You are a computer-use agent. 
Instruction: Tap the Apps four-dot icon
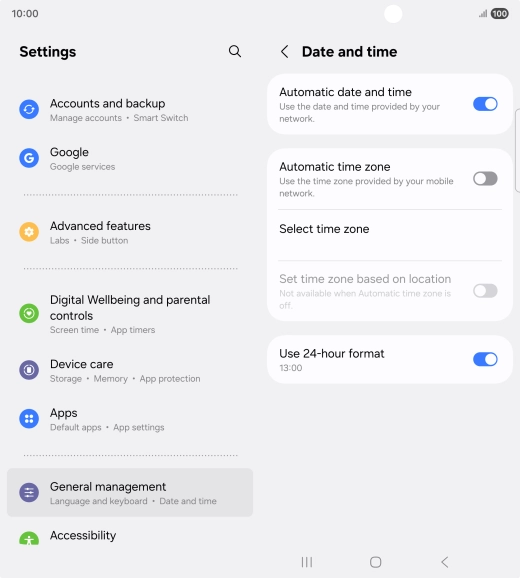click(29, 419)
